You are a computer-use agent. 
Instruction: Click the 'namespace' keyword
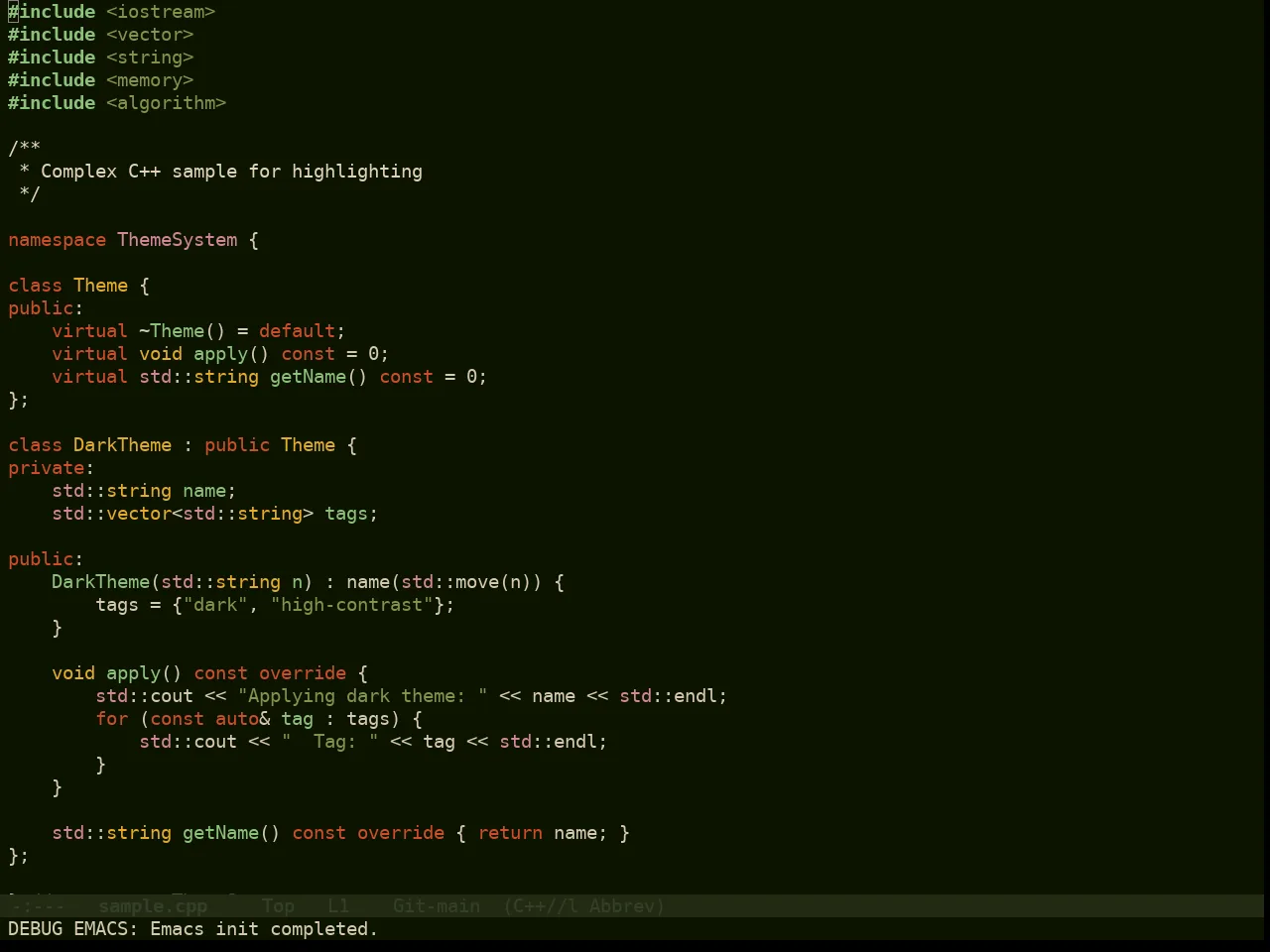(x=57, y=240)
